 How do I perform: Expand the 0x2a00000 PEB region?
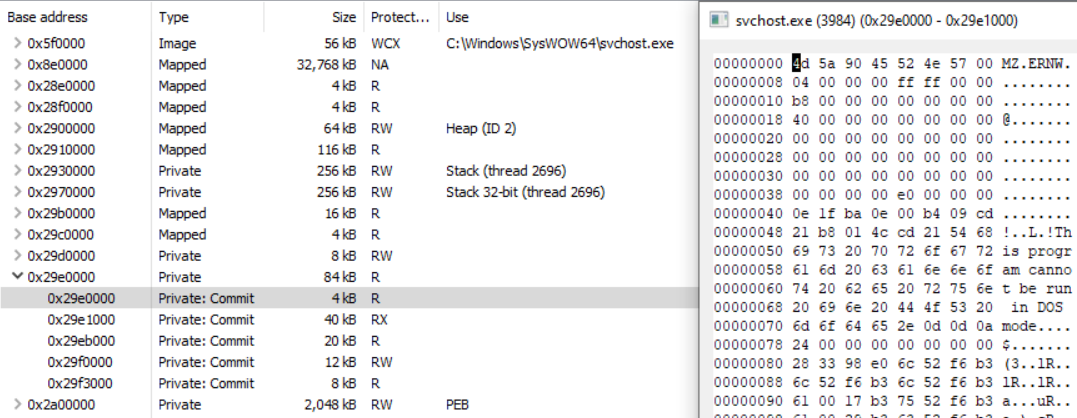(17, 404)
